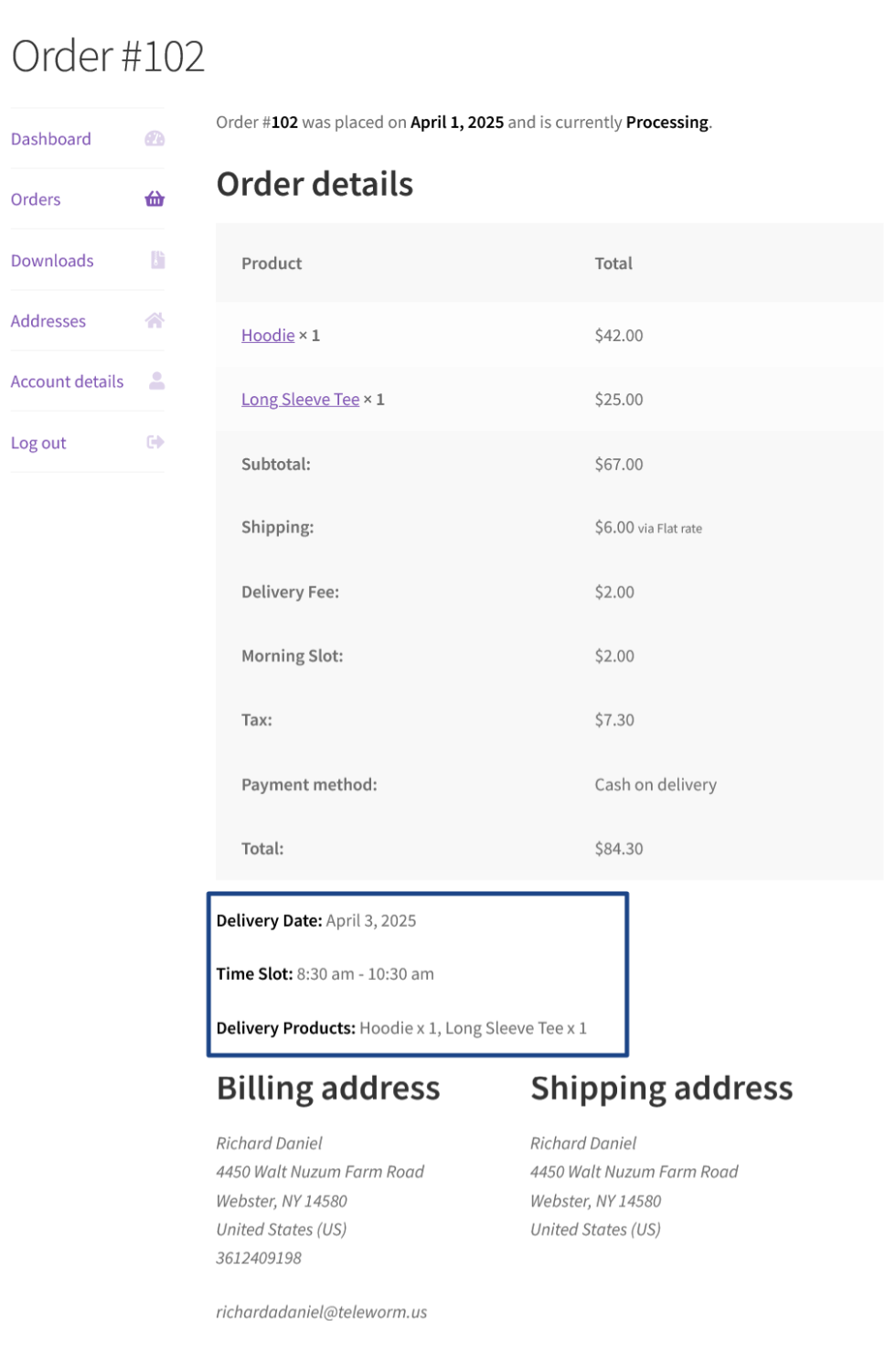Click the Downloads file icon
The image size is (896, 1352).
pos(157,261)
